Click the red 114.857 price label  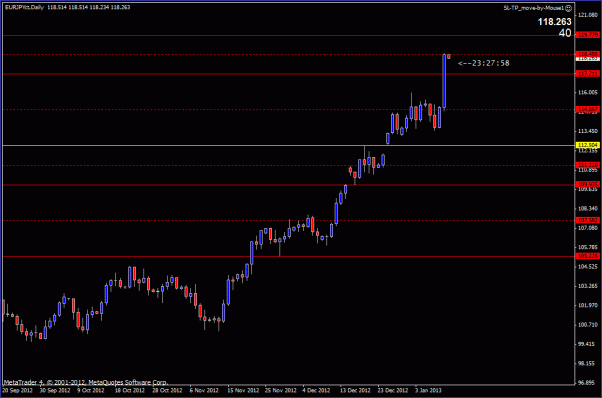(588, 109)
